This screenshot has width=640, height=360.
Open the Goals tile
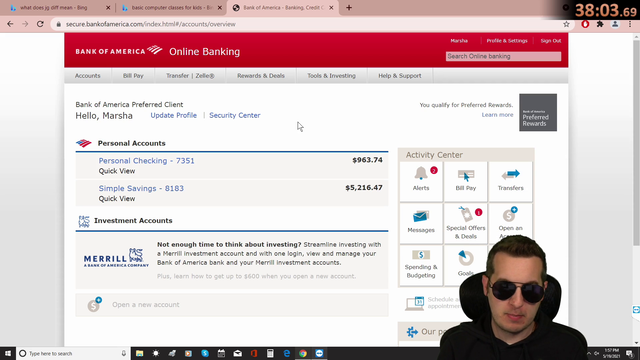466,264
